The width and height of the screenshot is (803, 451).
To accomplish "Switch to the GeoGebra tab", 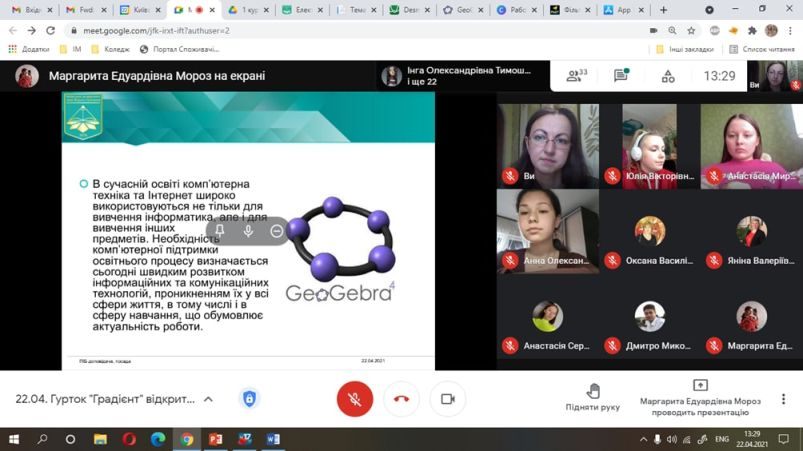I will tap(464, 10).
